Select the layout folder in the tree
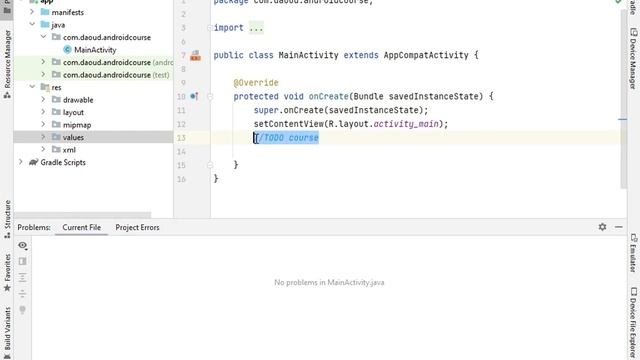This screenshot has width=640, height=360. (x=73, y=112)
